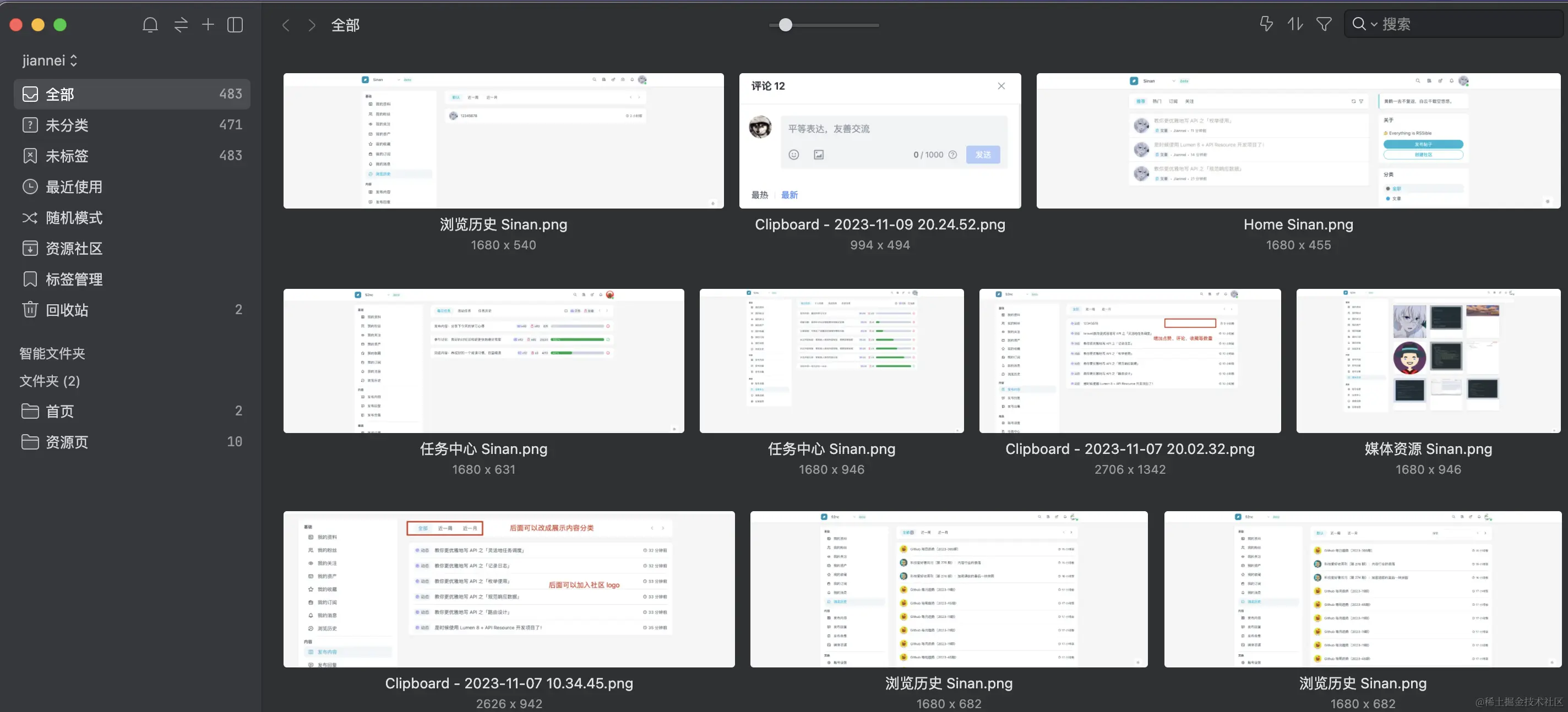
Task: Open 标签管理 in the sidebar
Action: coord(74,280)
